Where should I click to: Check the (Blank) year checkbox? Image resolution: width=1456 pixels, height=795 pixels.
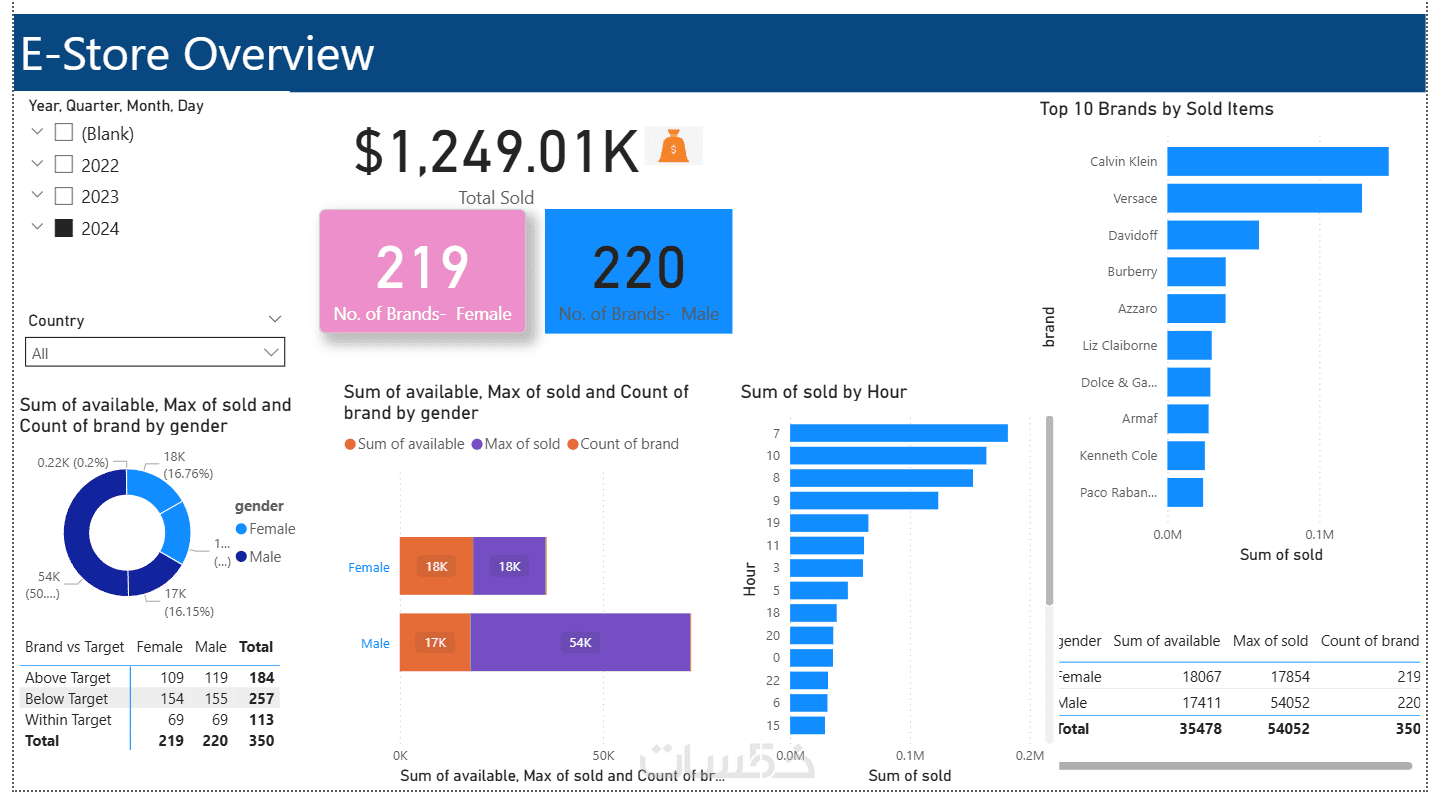64,133
